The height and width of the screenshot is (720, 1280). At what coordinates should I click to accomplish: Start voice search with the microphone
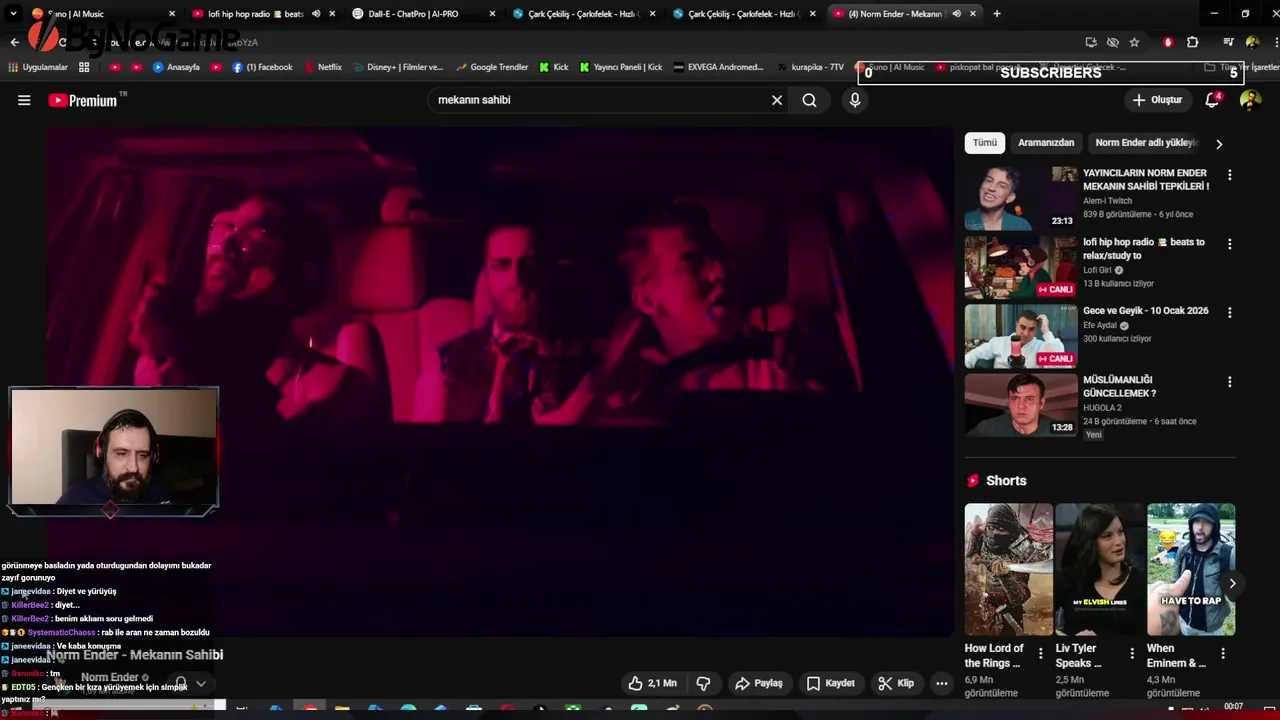[855, 100]
